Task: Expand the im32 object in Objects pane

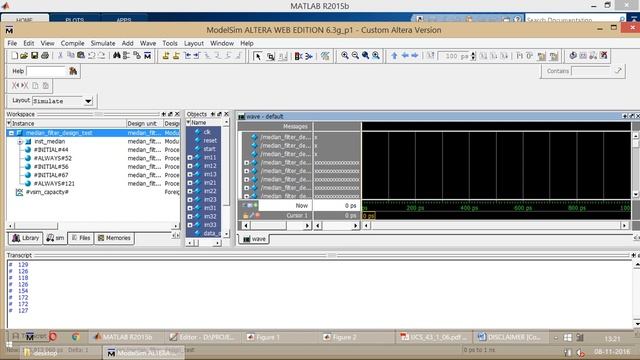Action: pos(190,217)
